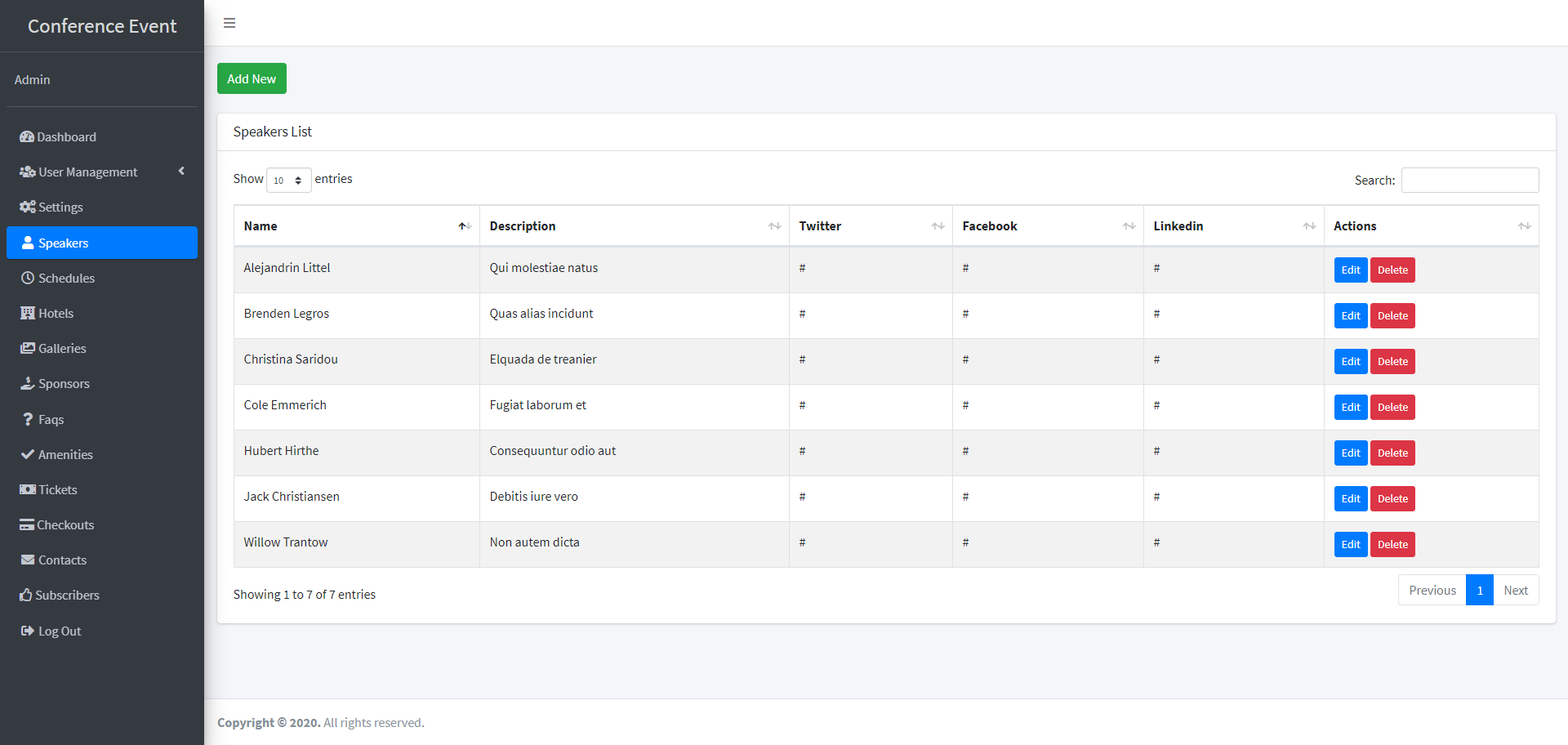Click the Subscribers thumbs-up icon
This screenshot has width=1568, height=745.
(26, 596)
